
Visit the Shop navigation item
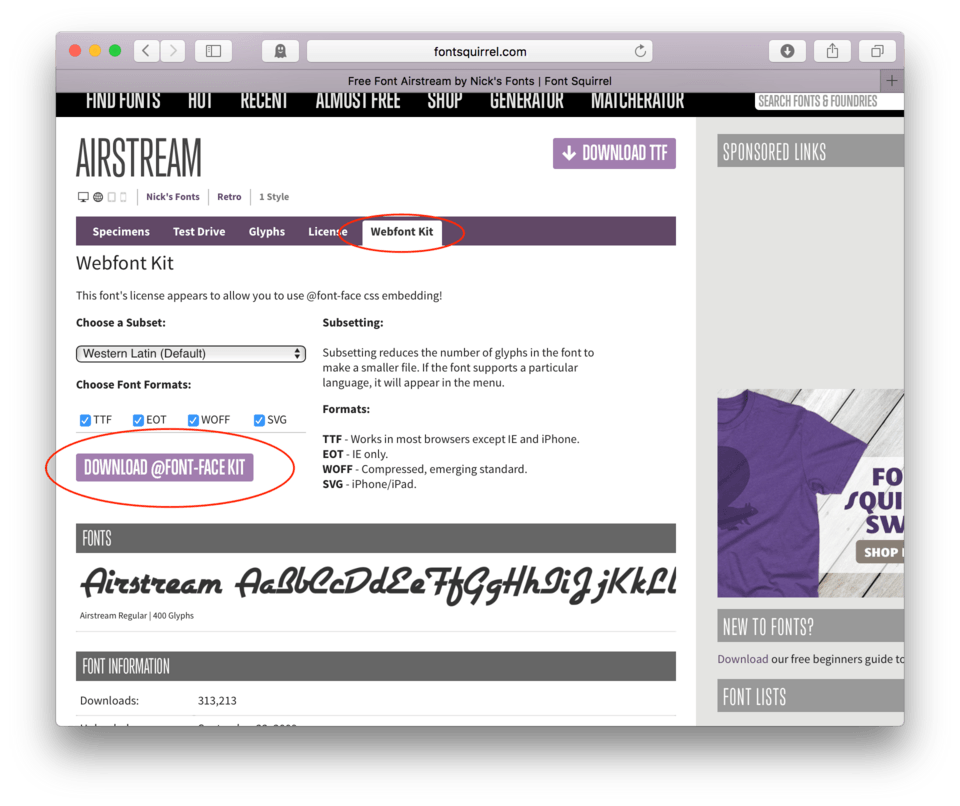point(444,101)
